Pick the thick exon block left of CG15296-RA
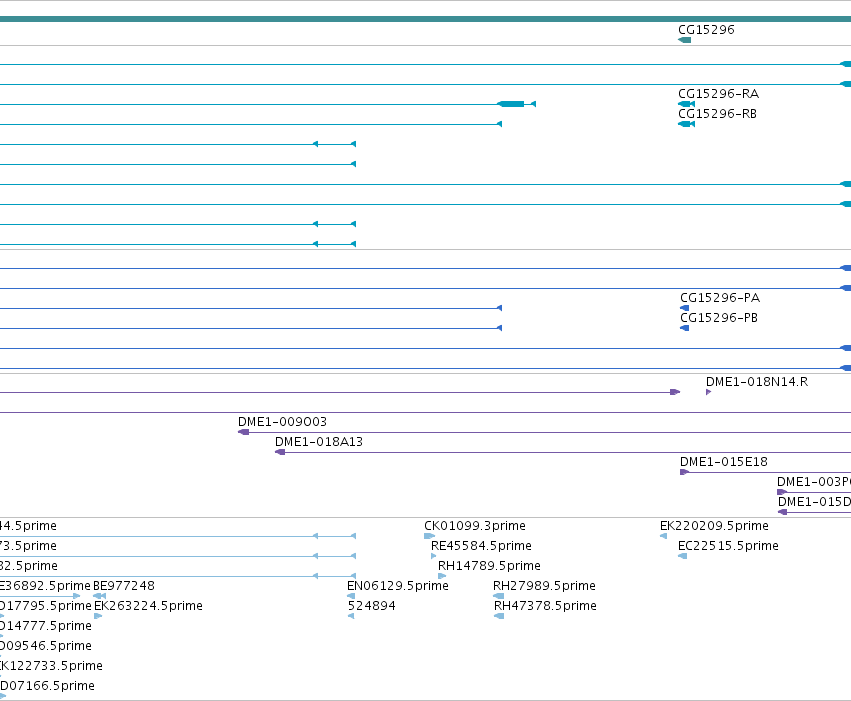 [511, 104]
